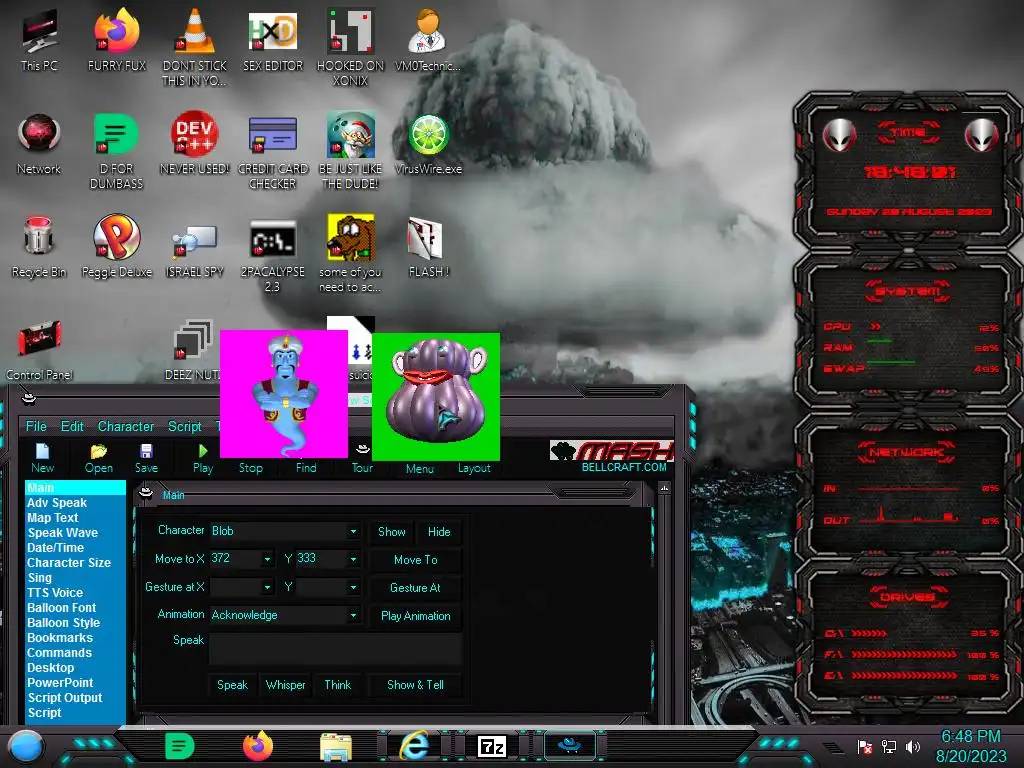Screen dimensions: 1024x768
Task: Click Menu in the MASH toolbar
Action: (x=419, y=468)
